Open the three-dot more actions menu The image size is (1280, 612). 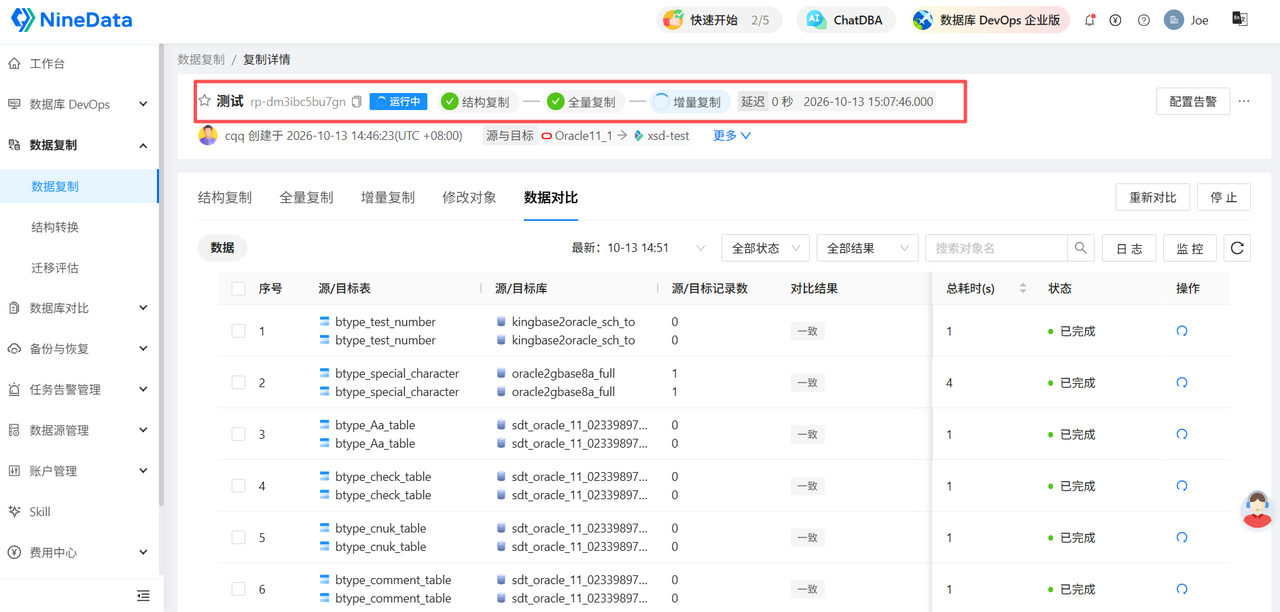pyautogui.click(x=1244, y=101)
